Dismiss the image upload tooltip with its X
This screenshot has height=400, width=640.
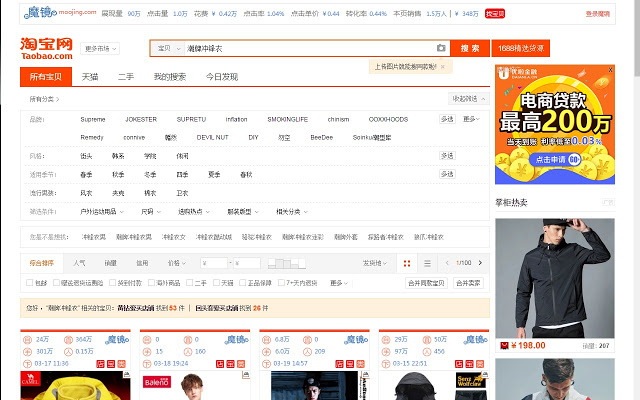point(442,67)
